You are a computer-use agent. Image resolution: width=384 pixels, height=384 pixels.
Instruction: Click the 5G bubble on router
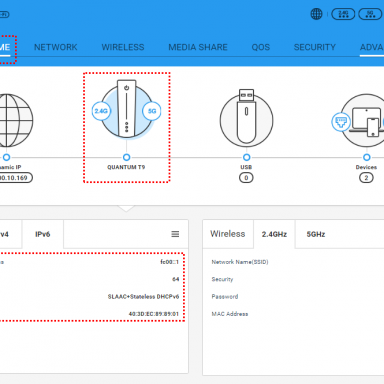(152, 111)
